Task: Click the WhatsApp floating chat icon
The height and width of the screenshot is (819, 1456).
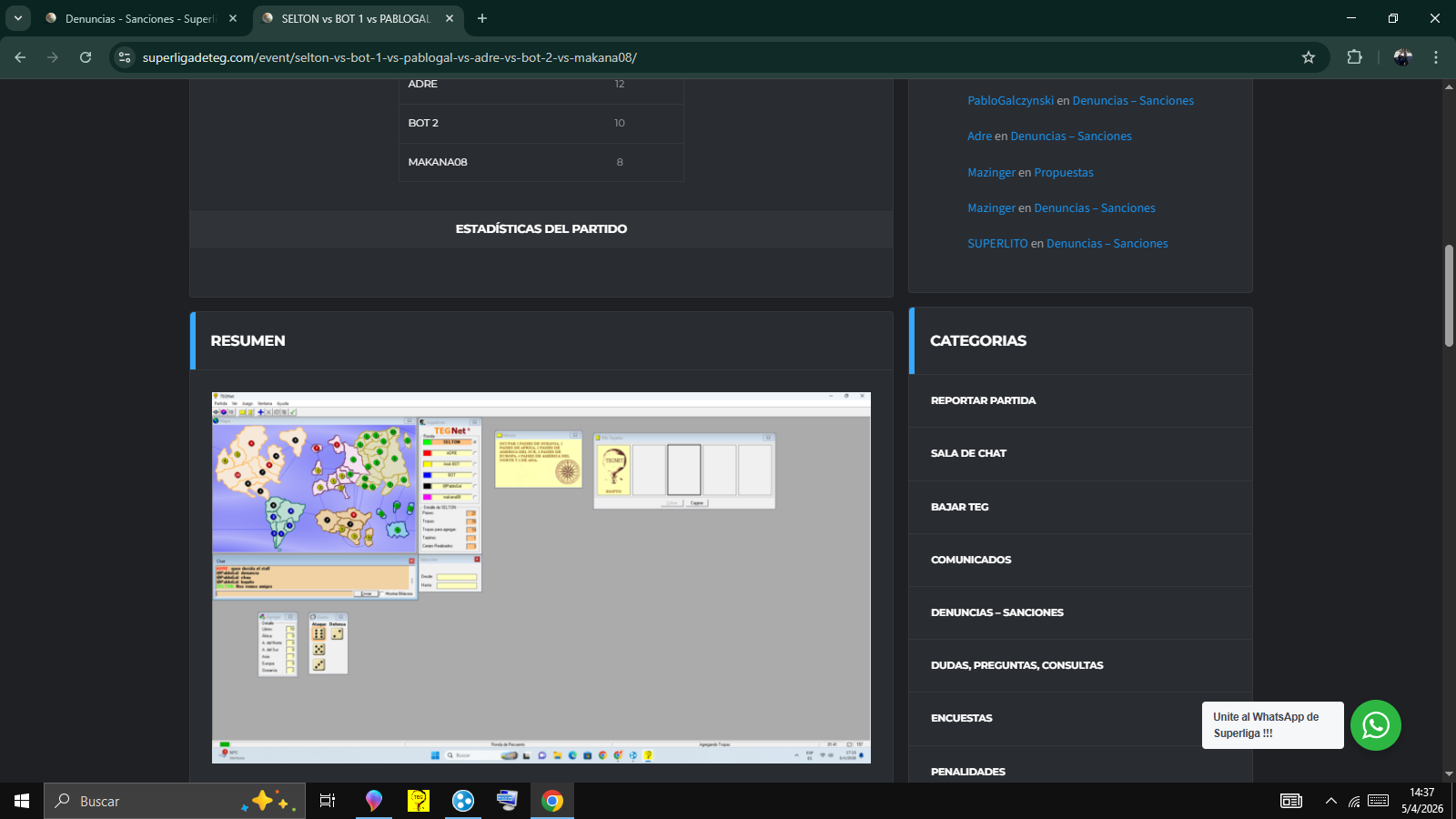Action: [x=1375, y=725]
